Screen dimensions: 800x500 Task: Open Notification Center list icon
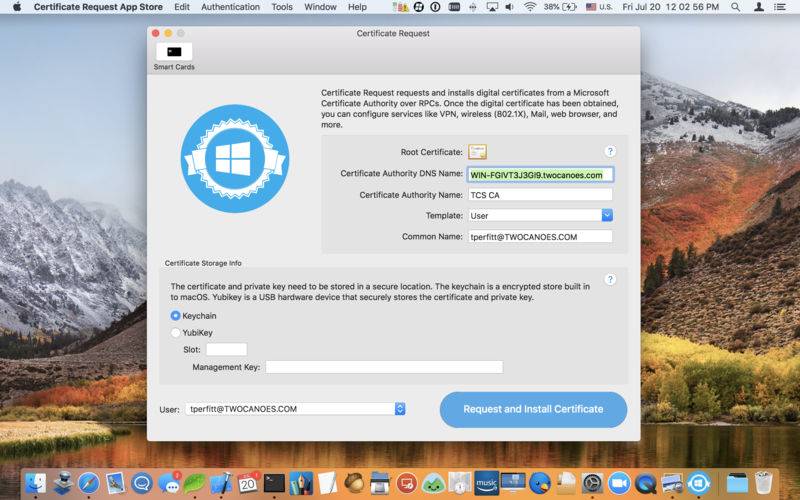point(780,7)
